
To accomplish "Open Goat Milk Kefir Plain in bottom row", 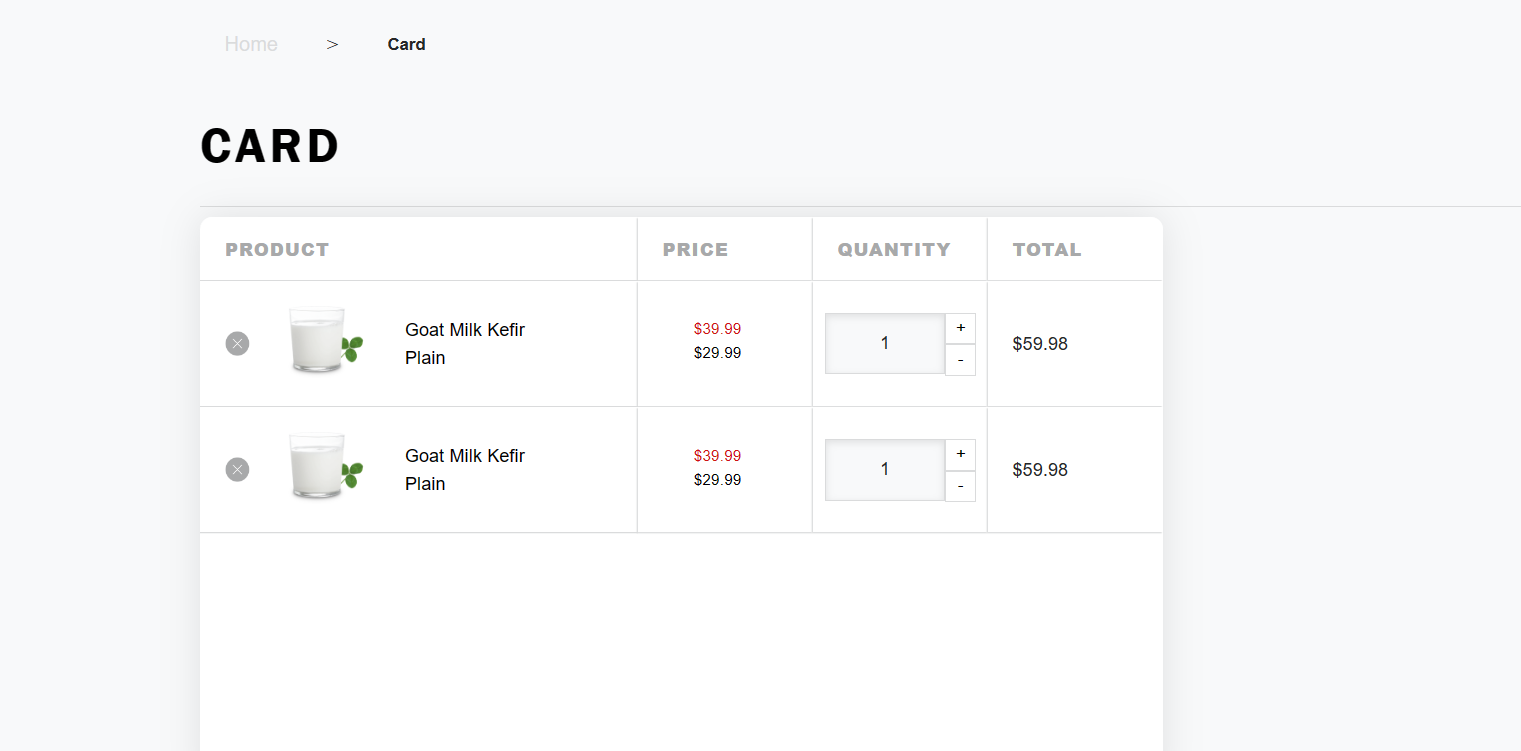I will tap(464, 469).
